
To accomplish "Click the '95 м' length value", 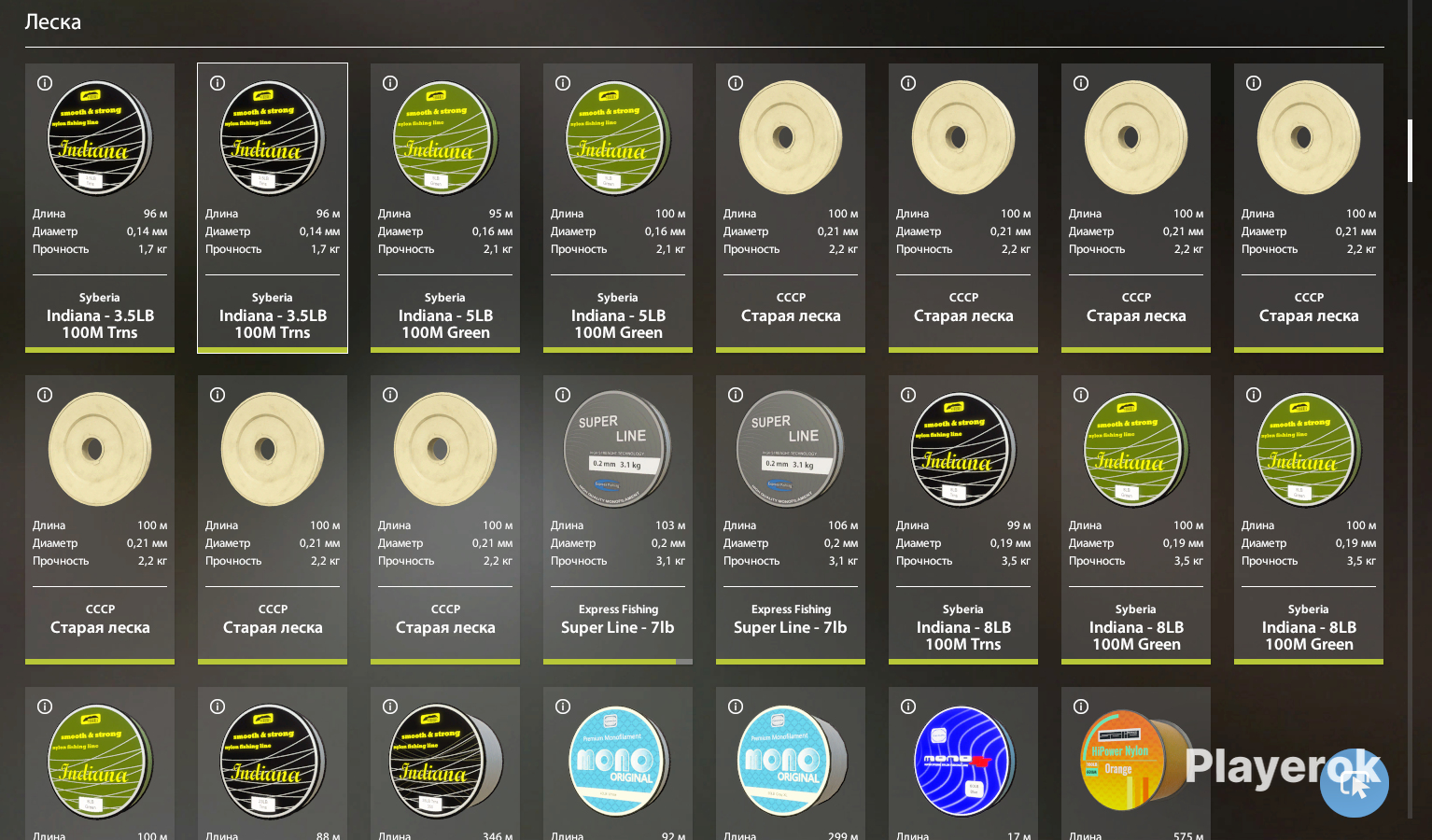I will [x=500, y=214].
